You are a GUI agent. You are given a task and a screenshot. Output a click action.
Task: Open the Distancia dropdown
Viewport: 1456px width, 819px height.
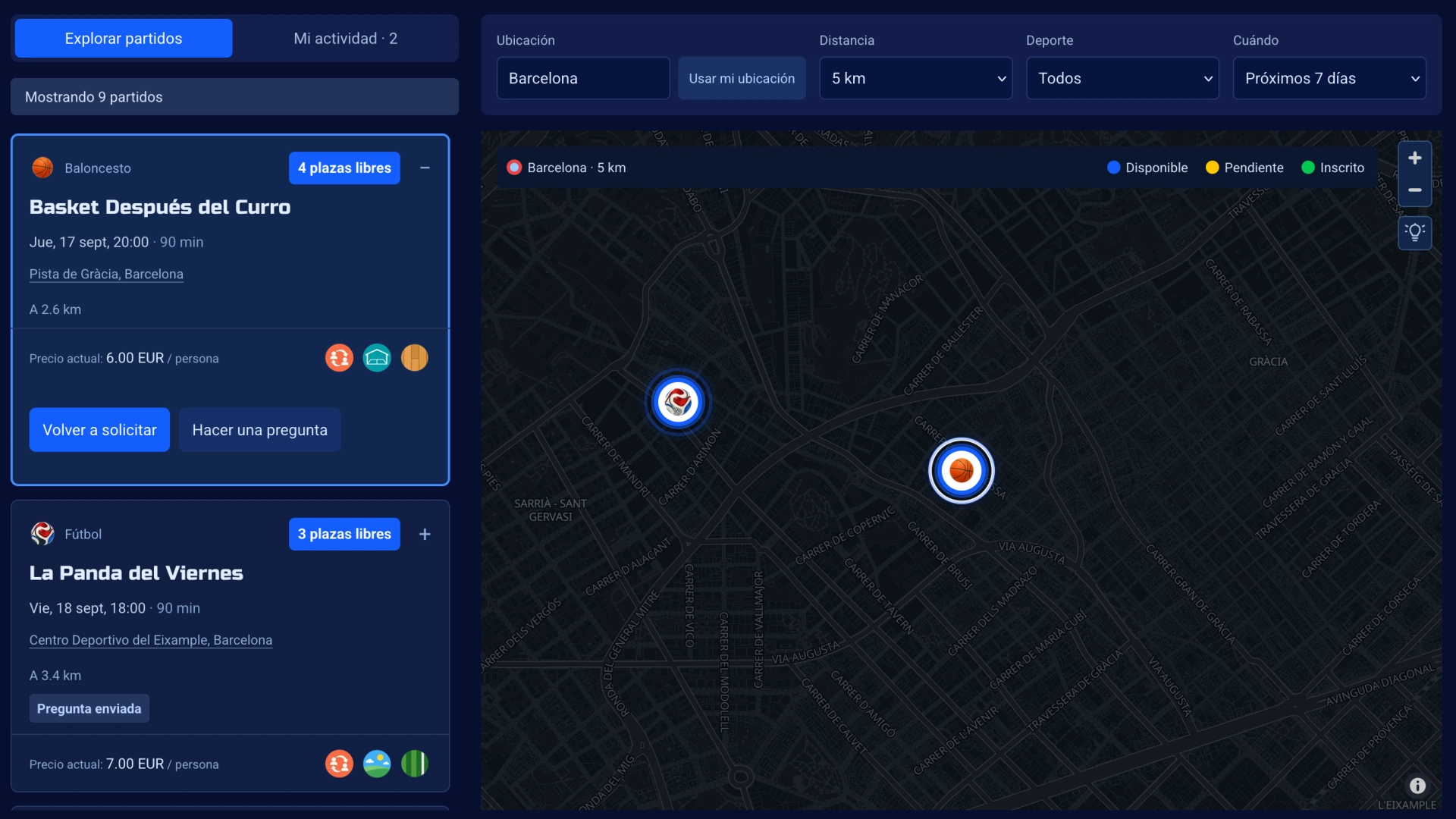(x=915, y=78)
